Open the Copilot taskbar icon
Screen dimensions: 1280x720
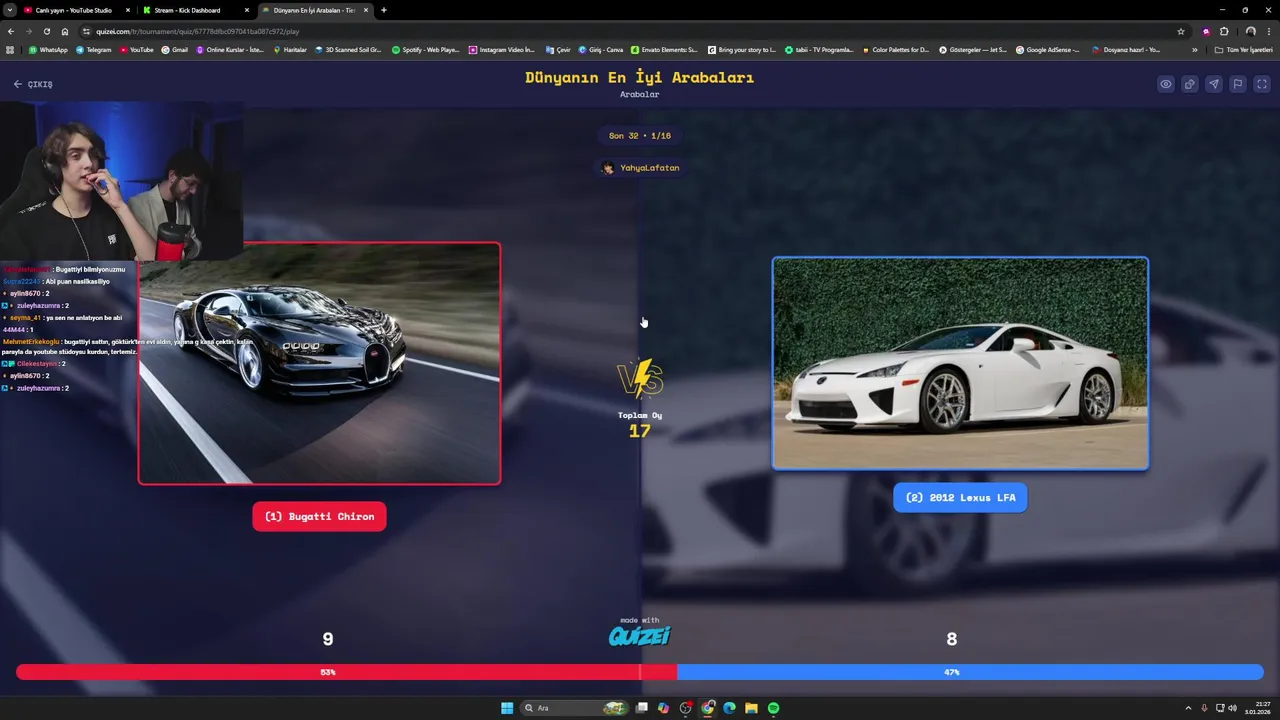pos(663,708)
